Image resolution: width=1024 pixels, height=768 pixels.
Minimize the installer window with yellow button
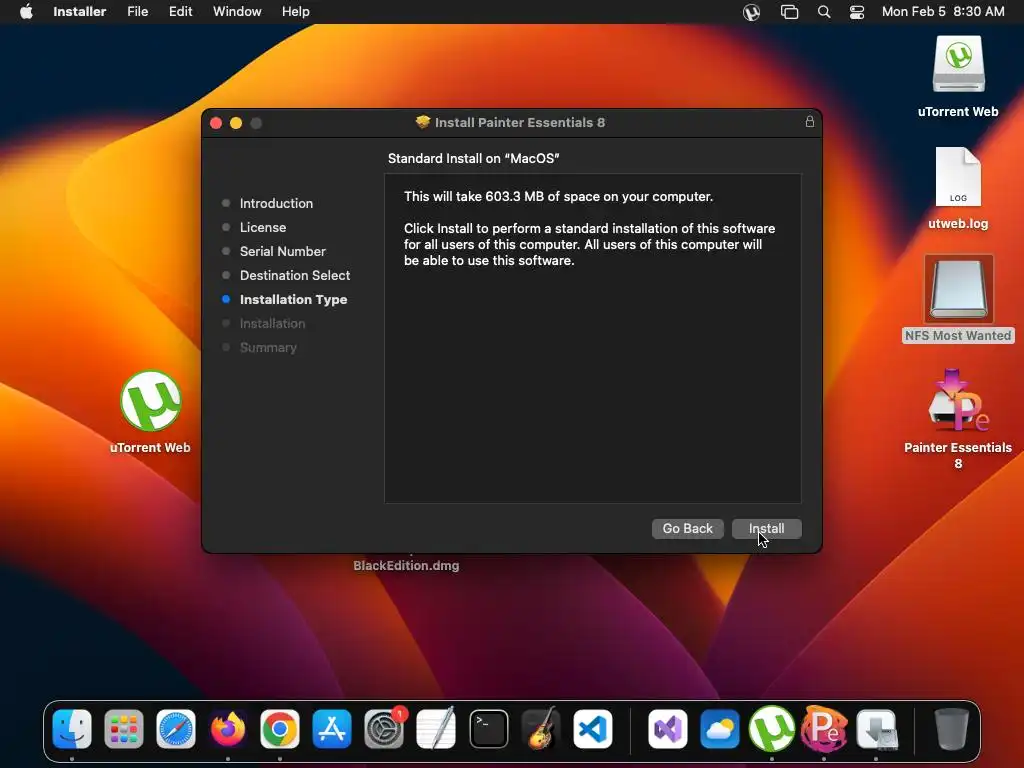[x=236, y=123]
